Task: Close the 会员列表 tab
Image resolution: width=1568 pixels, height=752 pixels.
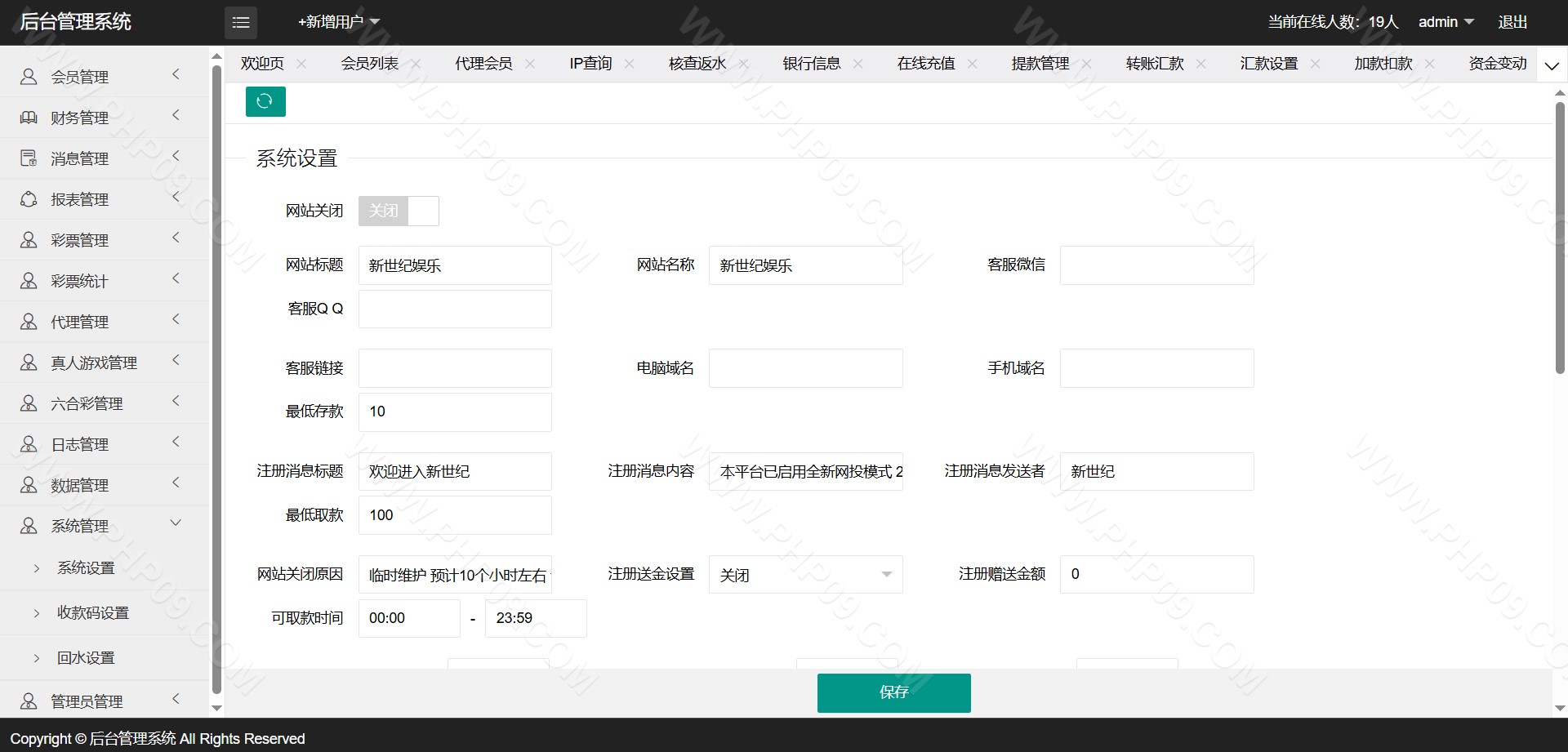Action: coord(416,64)
